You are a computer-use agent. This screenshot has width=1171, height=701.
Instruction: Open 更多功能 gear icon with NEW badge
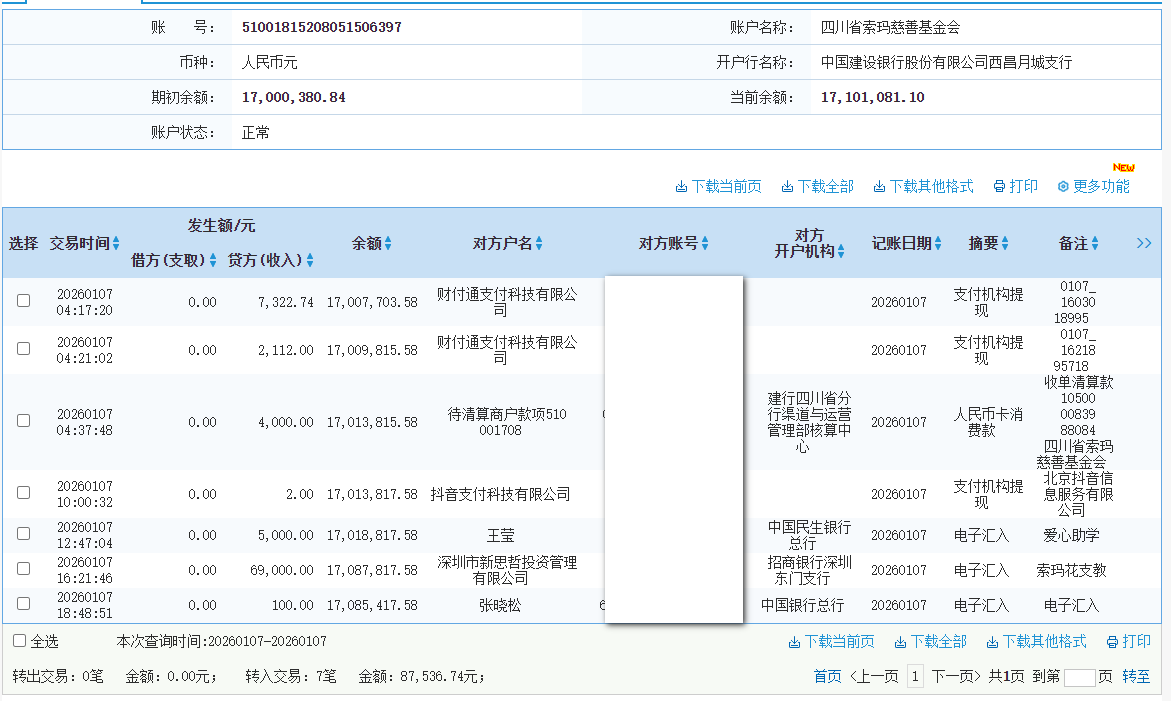tap(1062, 185)
